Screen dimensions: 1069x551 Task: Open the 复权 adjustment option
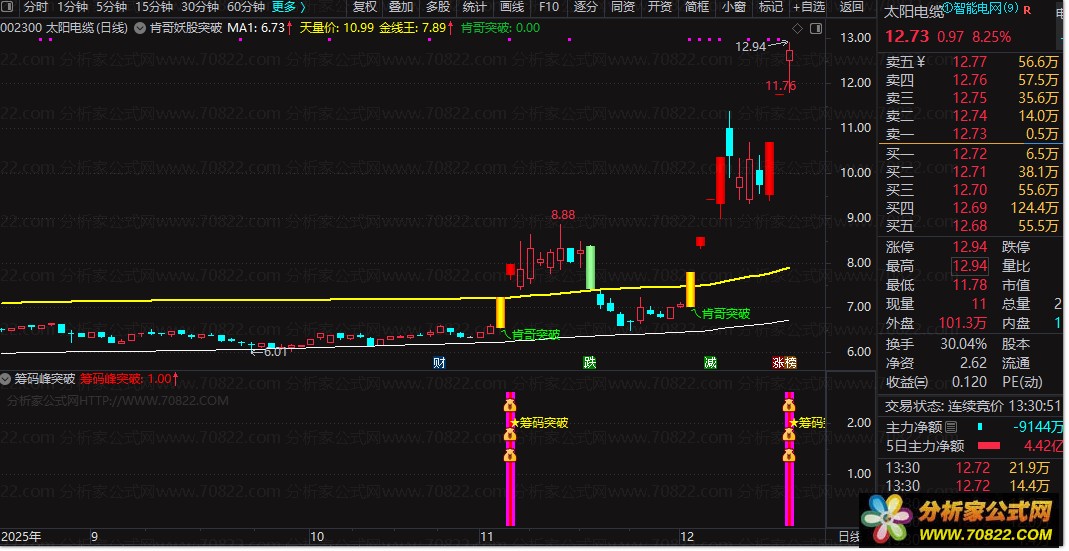[x=365, y=8]
